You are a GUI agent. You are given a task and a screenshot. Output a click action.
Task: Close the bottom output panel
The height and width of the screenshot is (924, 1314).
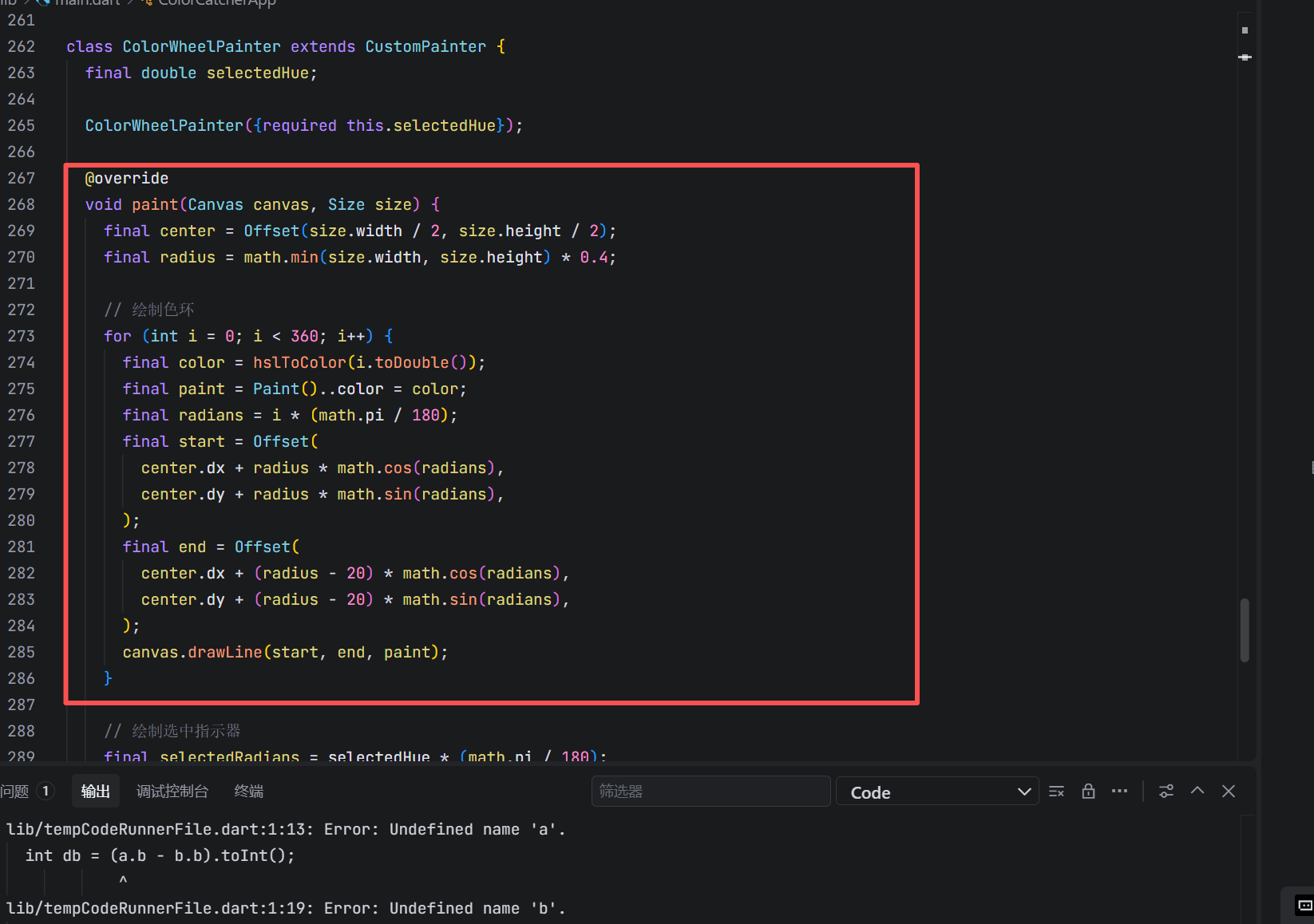(x=1229, y=792)
